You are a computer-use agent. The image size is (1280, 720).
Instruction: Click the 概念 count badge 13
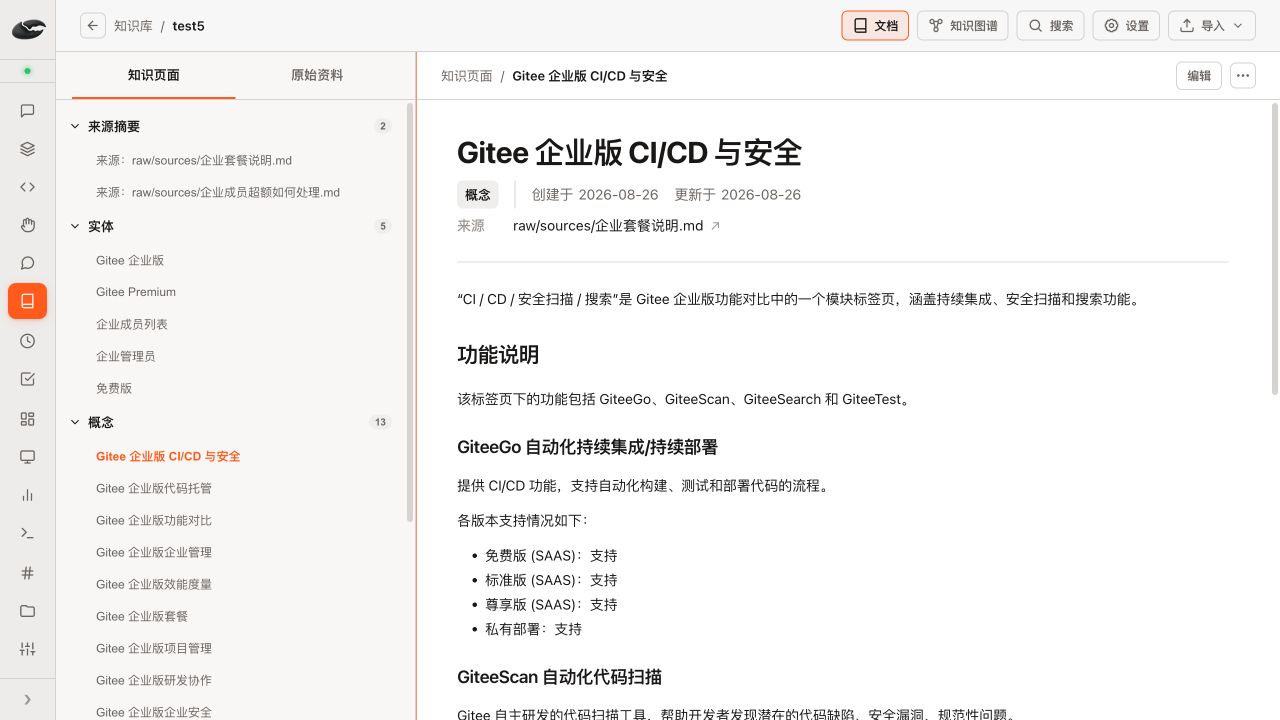(x=380, y=422)
